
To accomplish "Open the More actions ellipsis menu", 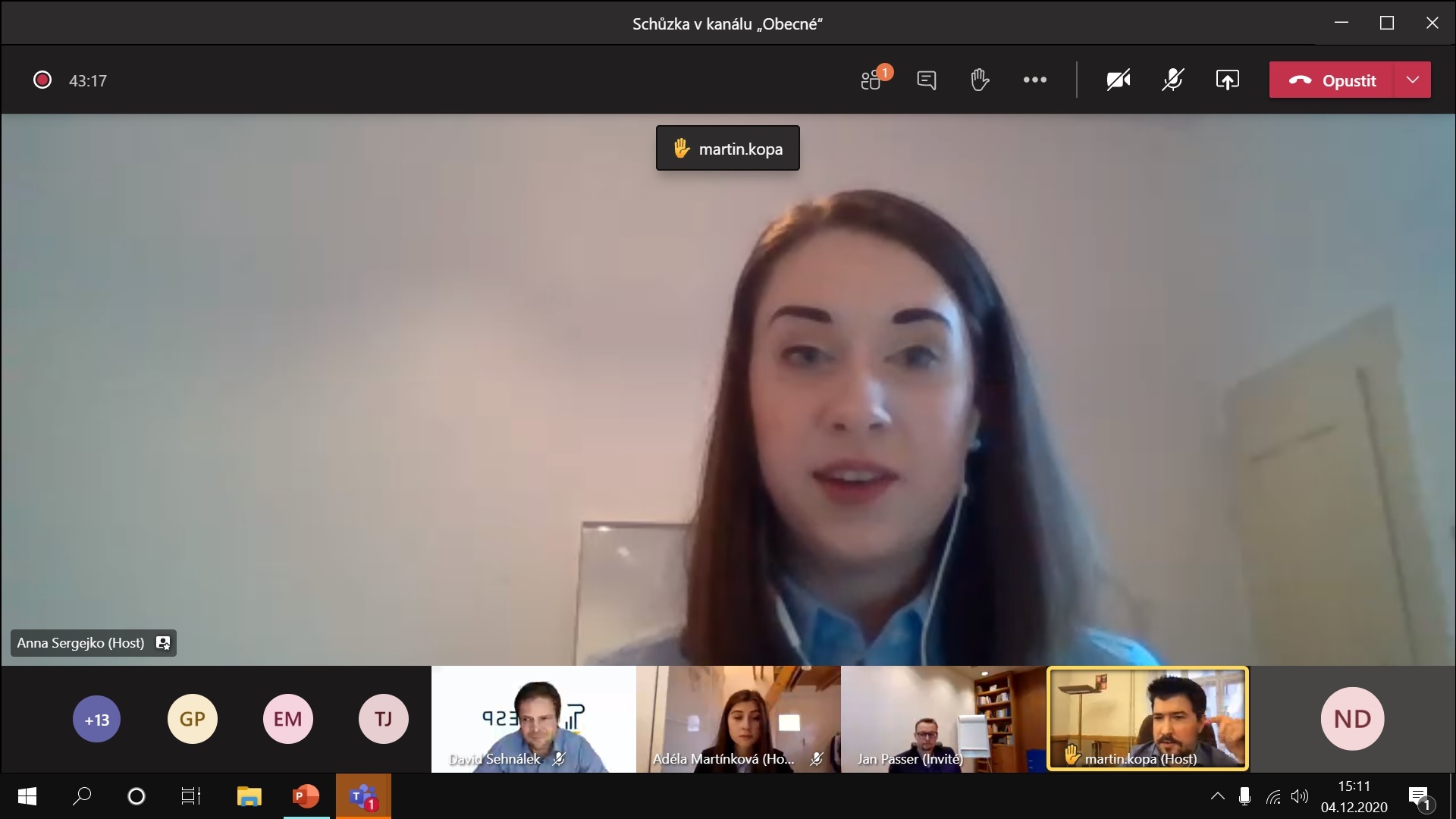I will click(x=1034, y=80).
